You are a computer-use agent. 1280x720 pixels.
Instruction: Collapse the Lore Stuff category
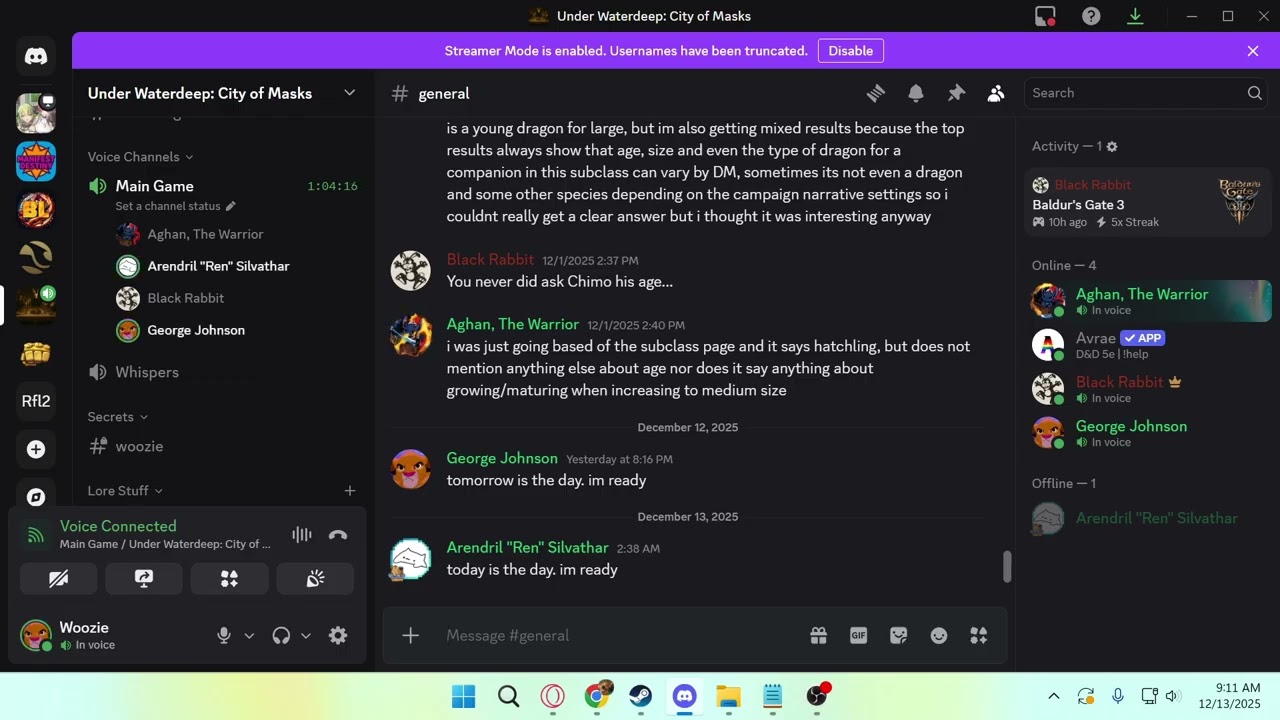[125, 491]
